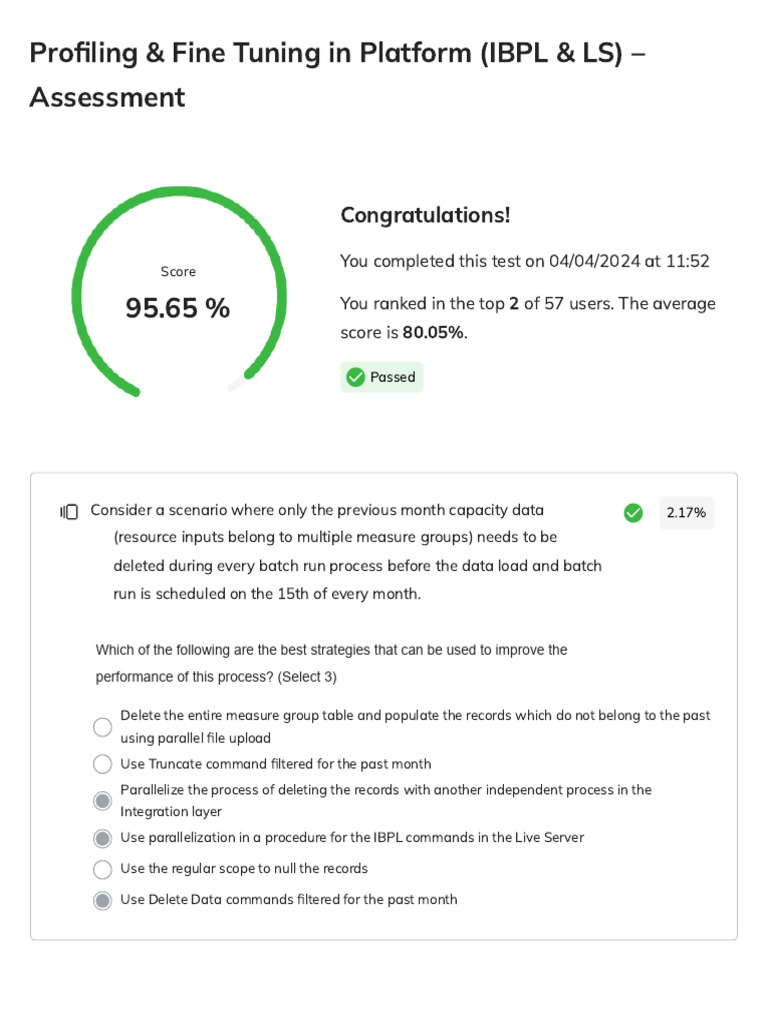The height and width of the screenshot is (1024, 768).
Task: Select "Use the regular scope to null" radio
Action: pyautogui.click(x=102, y=869)
